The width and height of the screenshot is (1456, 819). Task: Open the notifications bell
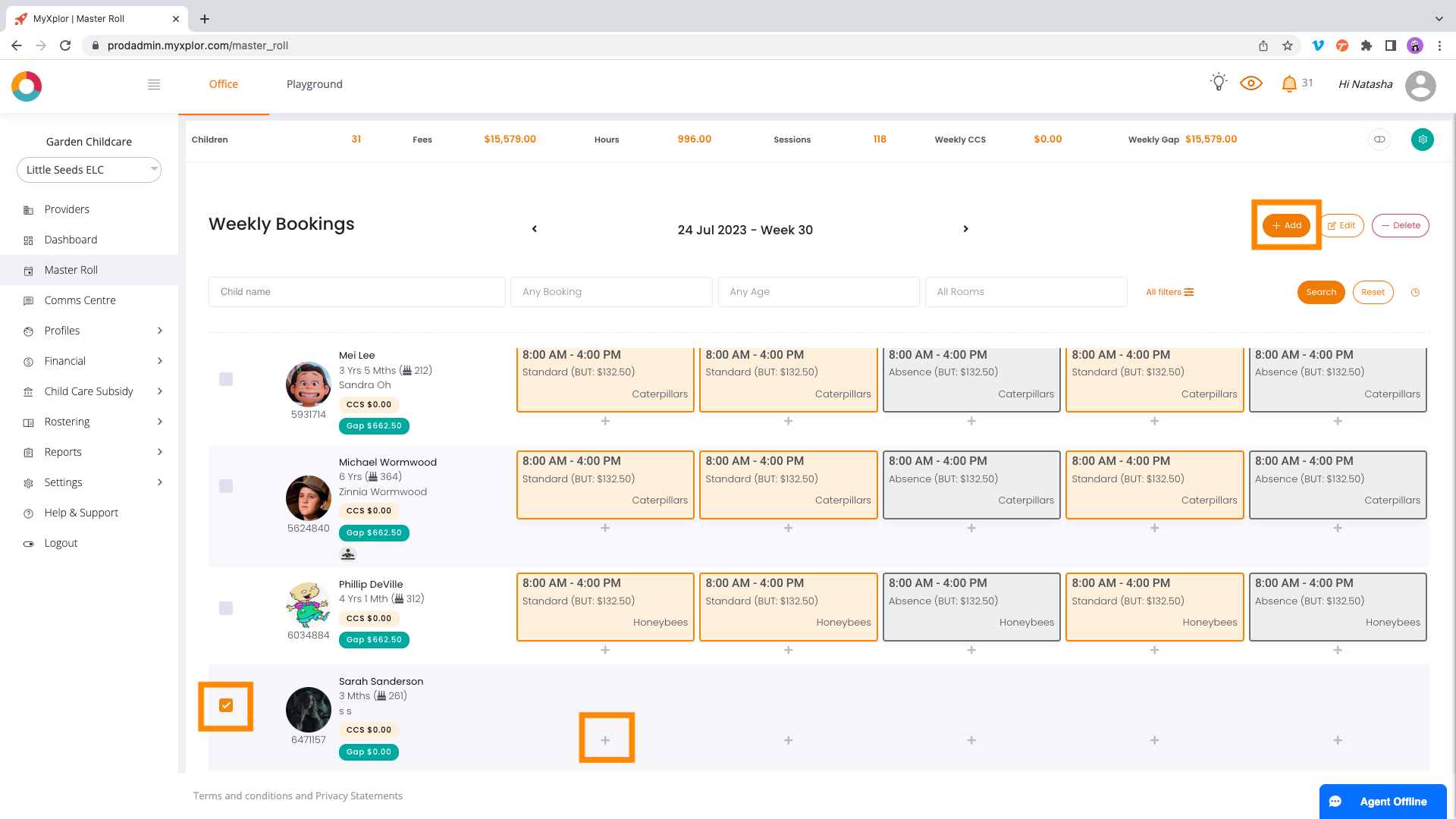click(x=1289, y=84)
